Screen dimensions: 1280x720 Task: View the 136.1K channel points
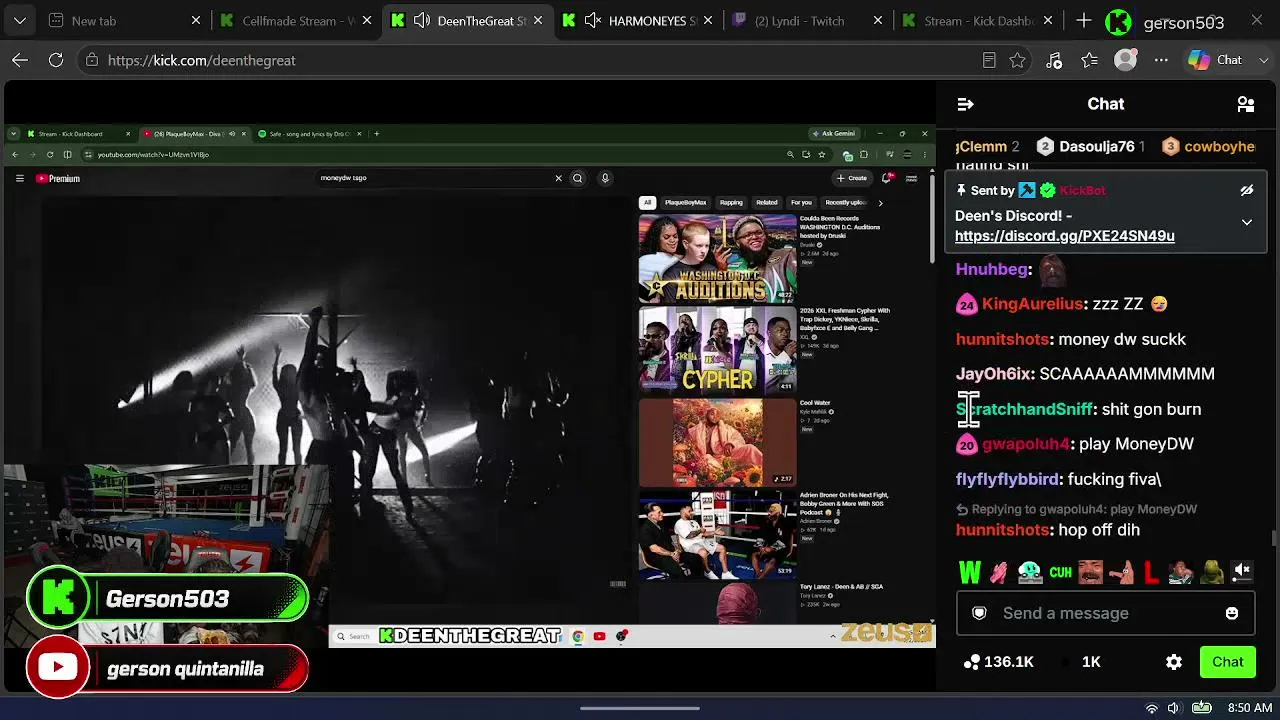(x=998, y=662)
